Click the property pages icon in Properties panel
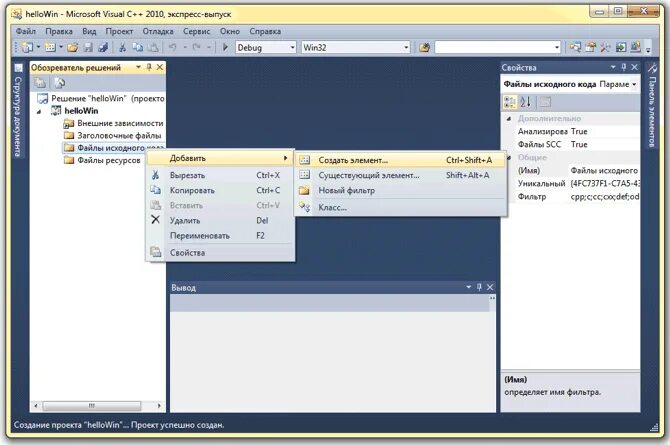 [x=545, y=102]
